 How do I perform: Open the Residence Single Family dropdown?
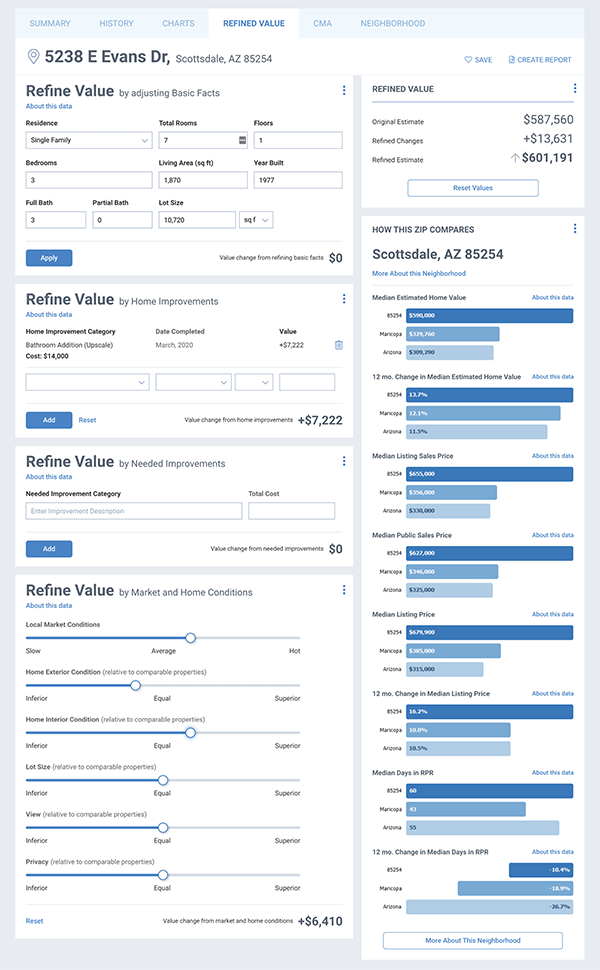pyautogui.click(x=89, y=140)
